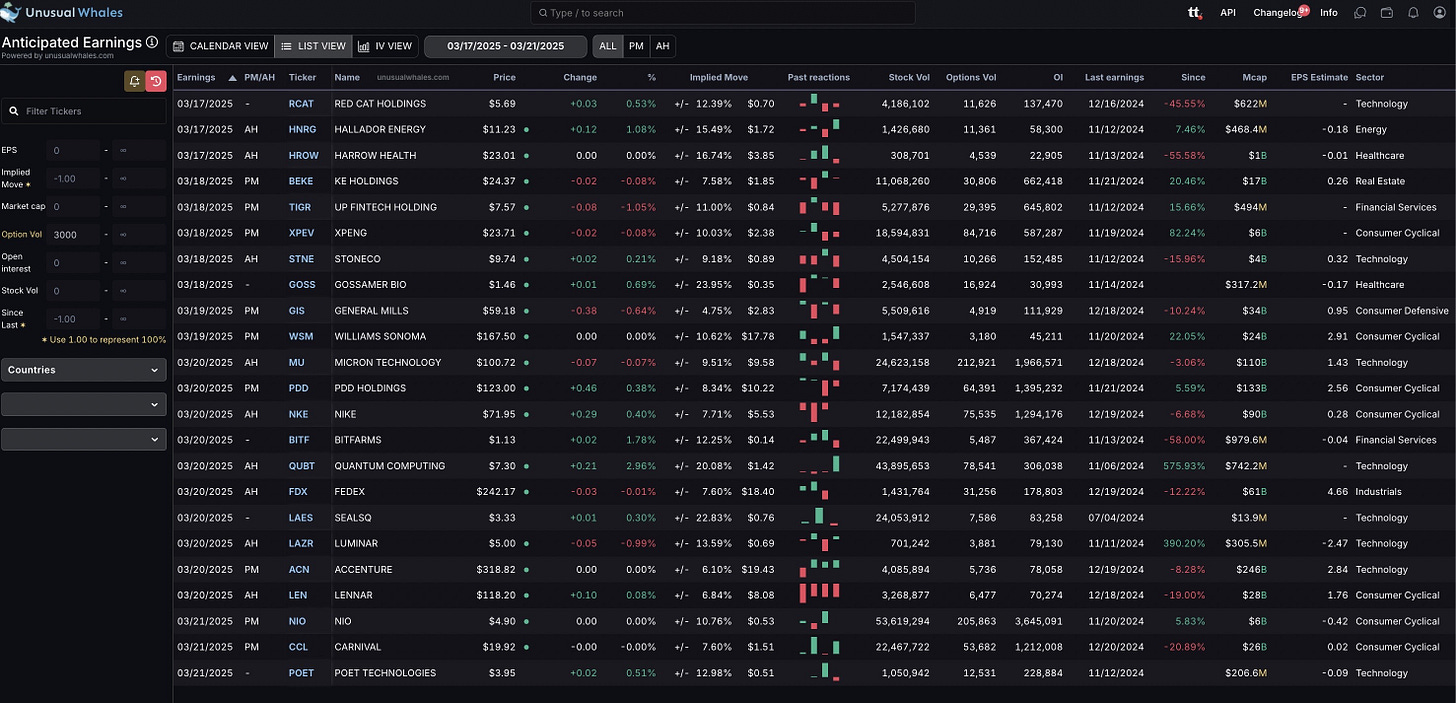Open the wallet icon in header
Image resolution: width=1456 pixels, height=703 pixels.
1387,13
